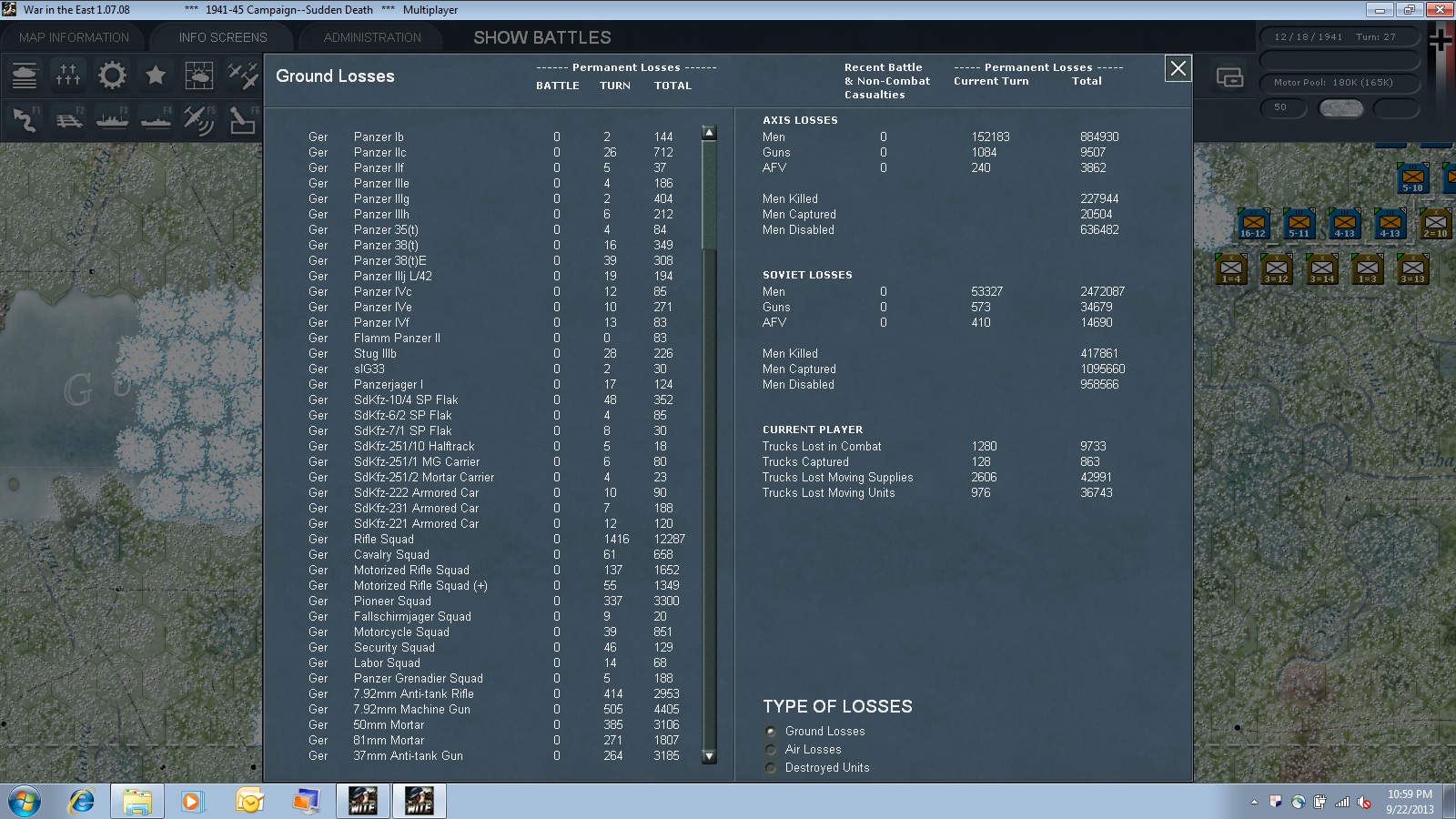1456x819 pixels.
Task: Open the MAP INFORMATION tab
Action: click(74, 37)
